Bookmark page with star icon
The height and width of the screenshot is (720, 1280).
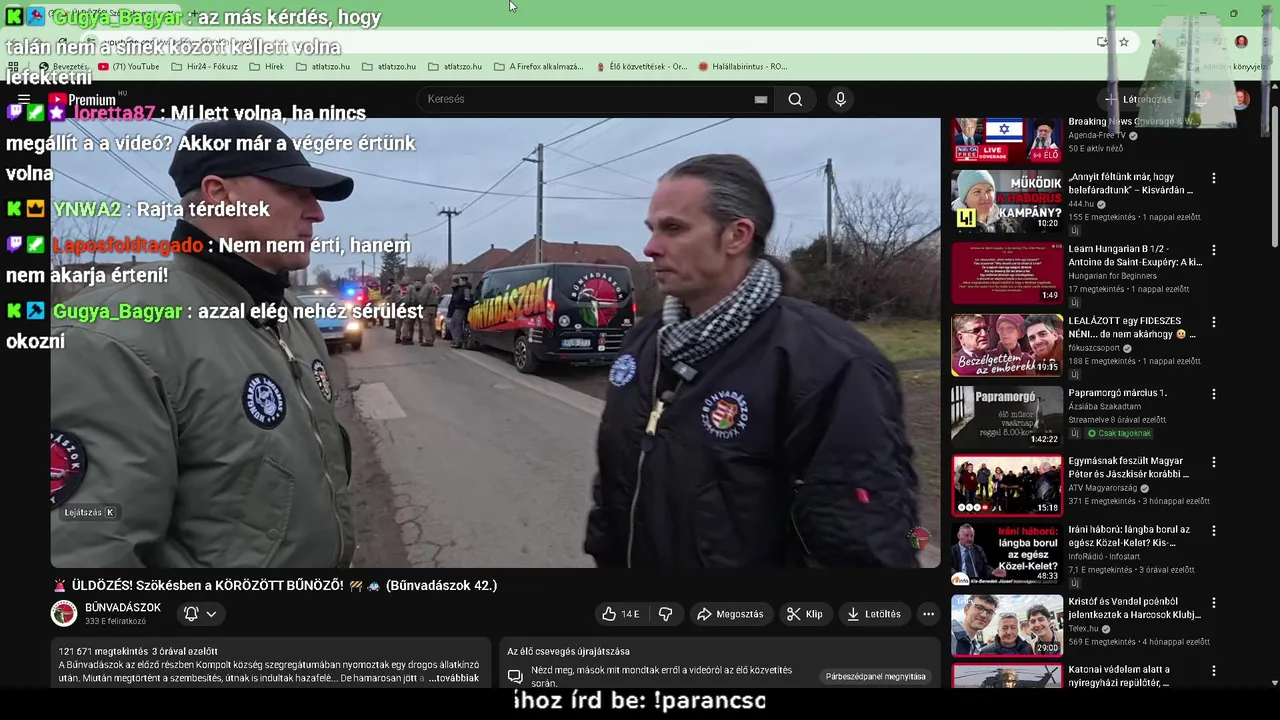tap(1124, 42)
